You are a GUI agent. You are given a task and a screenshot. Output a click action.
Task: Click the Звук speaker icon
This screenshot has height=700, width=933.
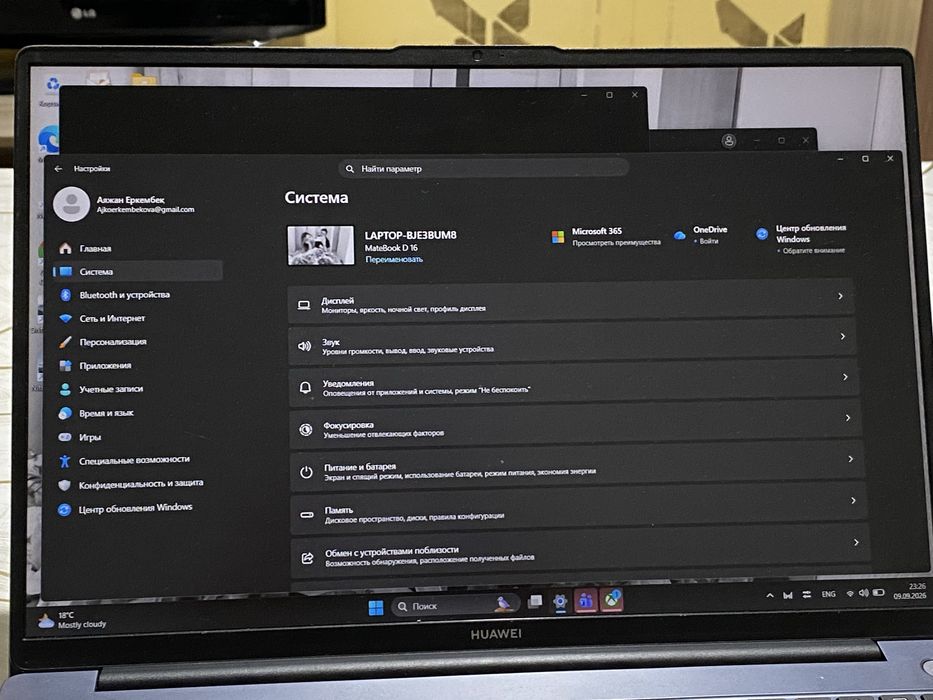[305, 346]
